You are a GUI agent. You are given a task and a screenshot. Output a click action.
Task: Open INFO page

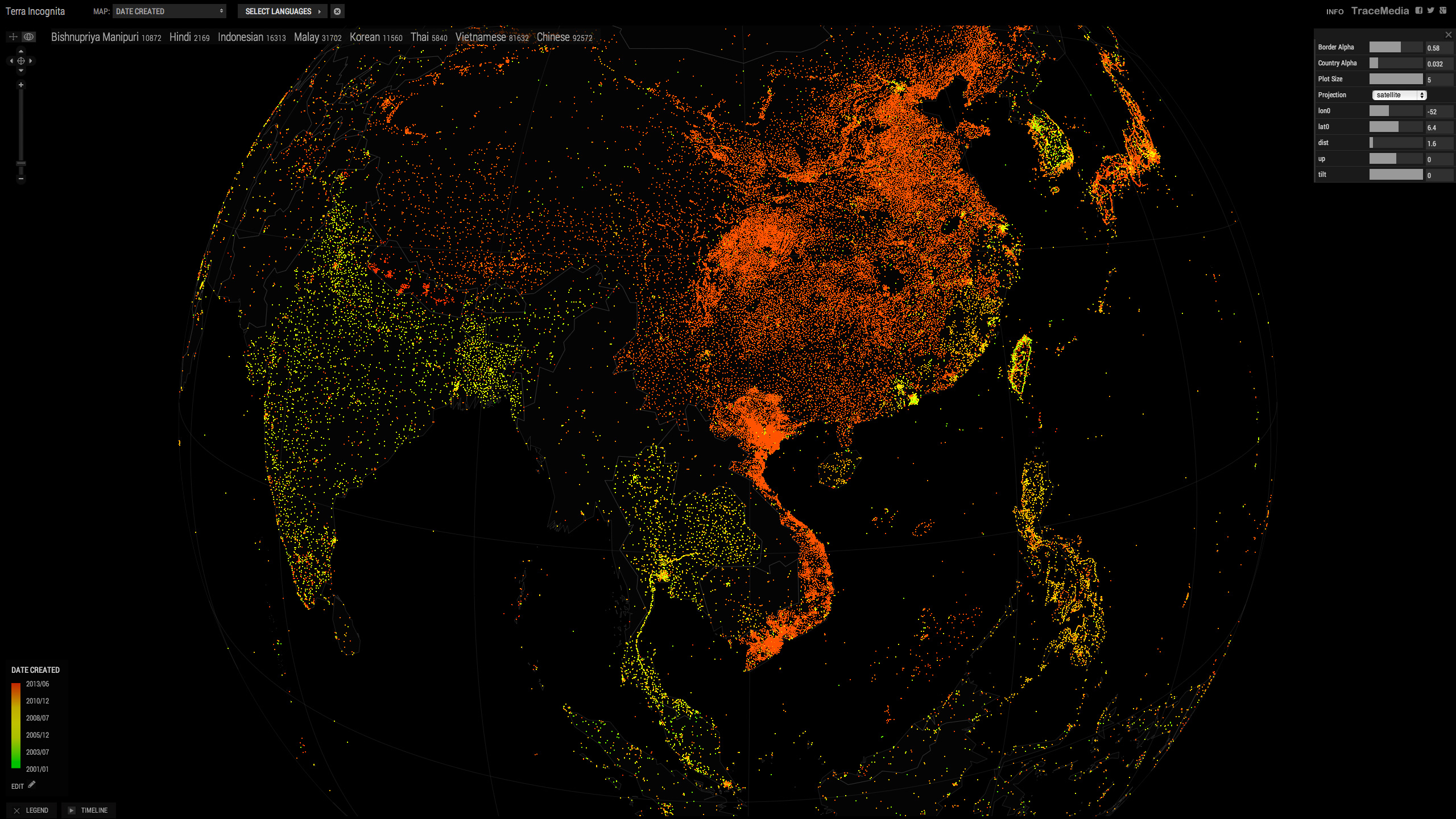click(1335, 11)
